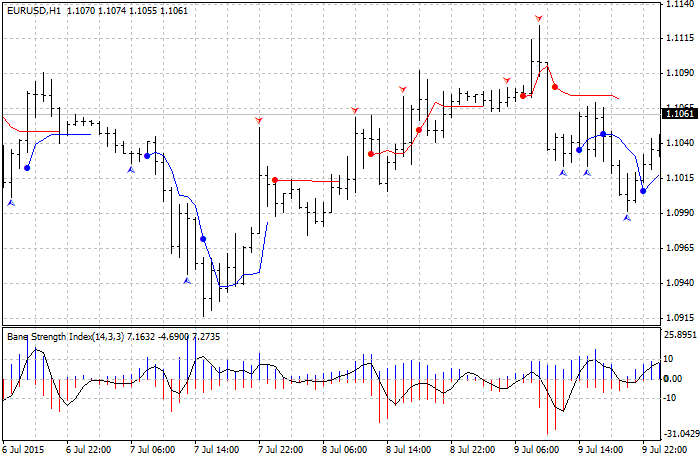
Task: Click the blue dot on the falling line near 7 Jul 14:00
Action: [x=203, y=239]
